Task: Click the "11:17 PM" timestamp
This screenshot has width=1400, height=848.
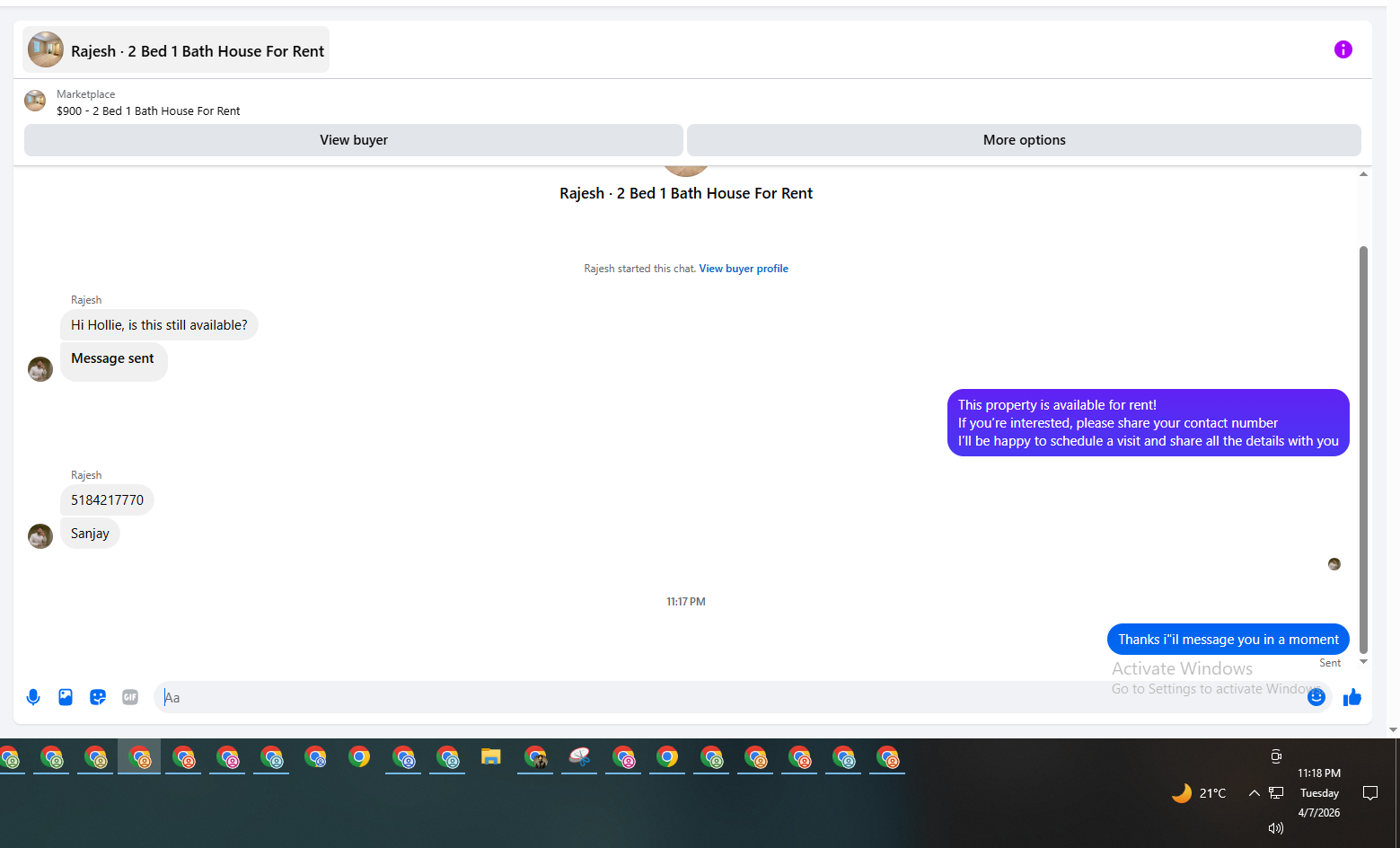Action: 686,602
